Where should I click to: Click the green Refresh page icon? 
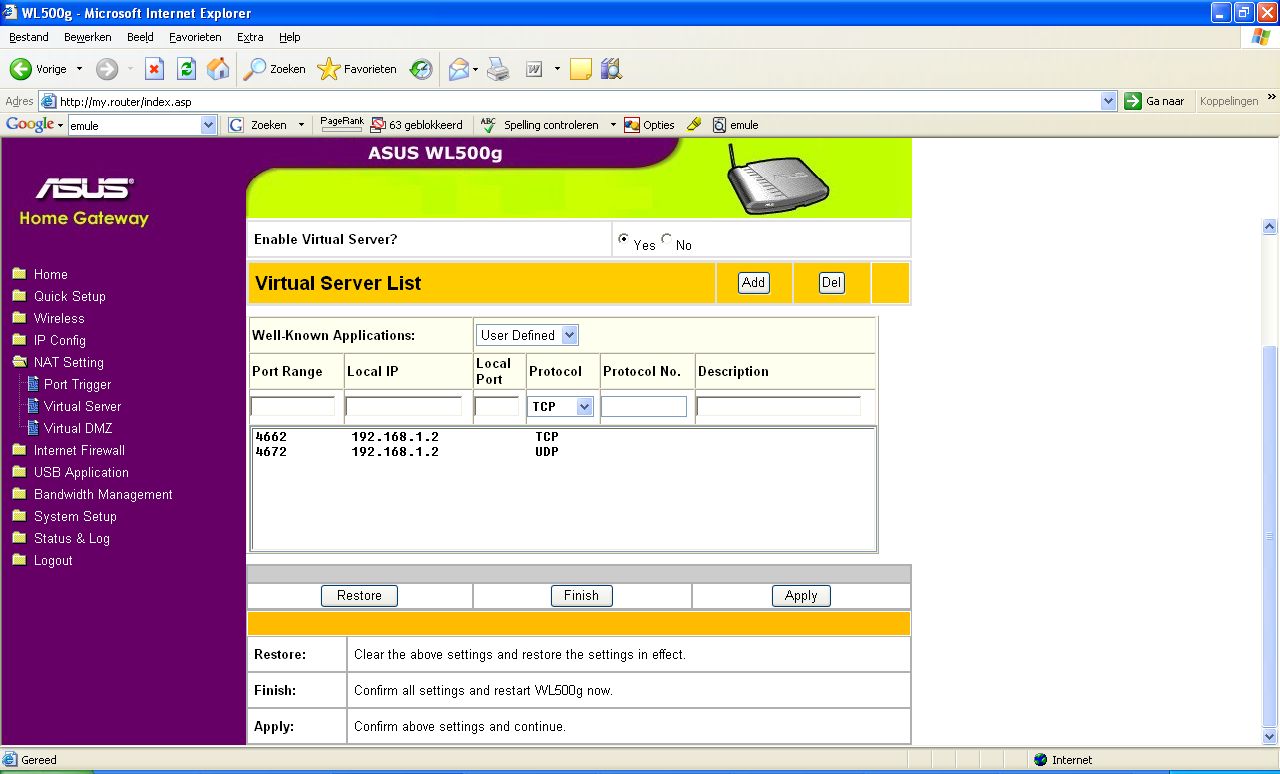tap(186, 69)
